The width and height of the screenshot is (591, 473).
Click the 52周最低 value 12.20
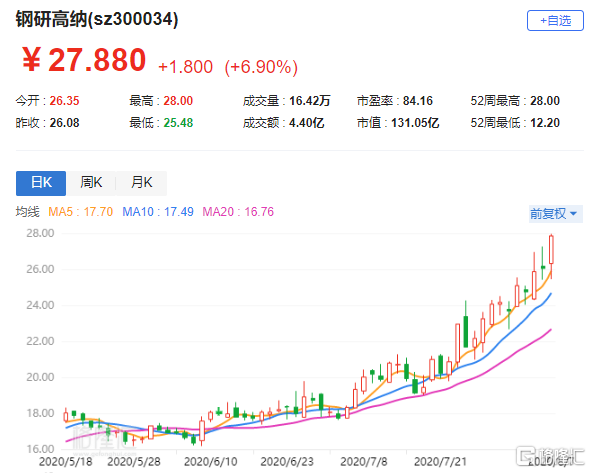pyautogui.click(x=545, y=123)
